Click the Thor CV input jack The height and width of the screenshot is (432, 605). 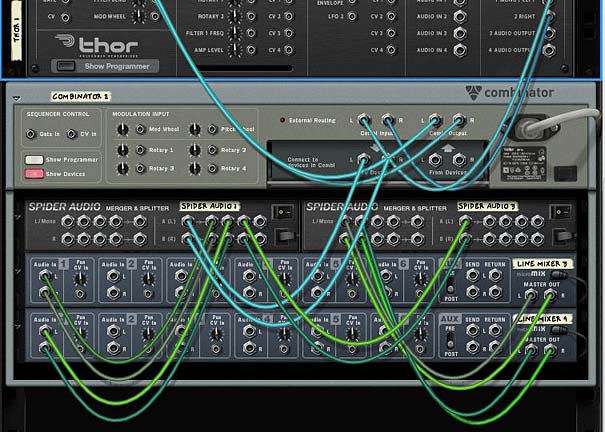[x=66, y=17]
